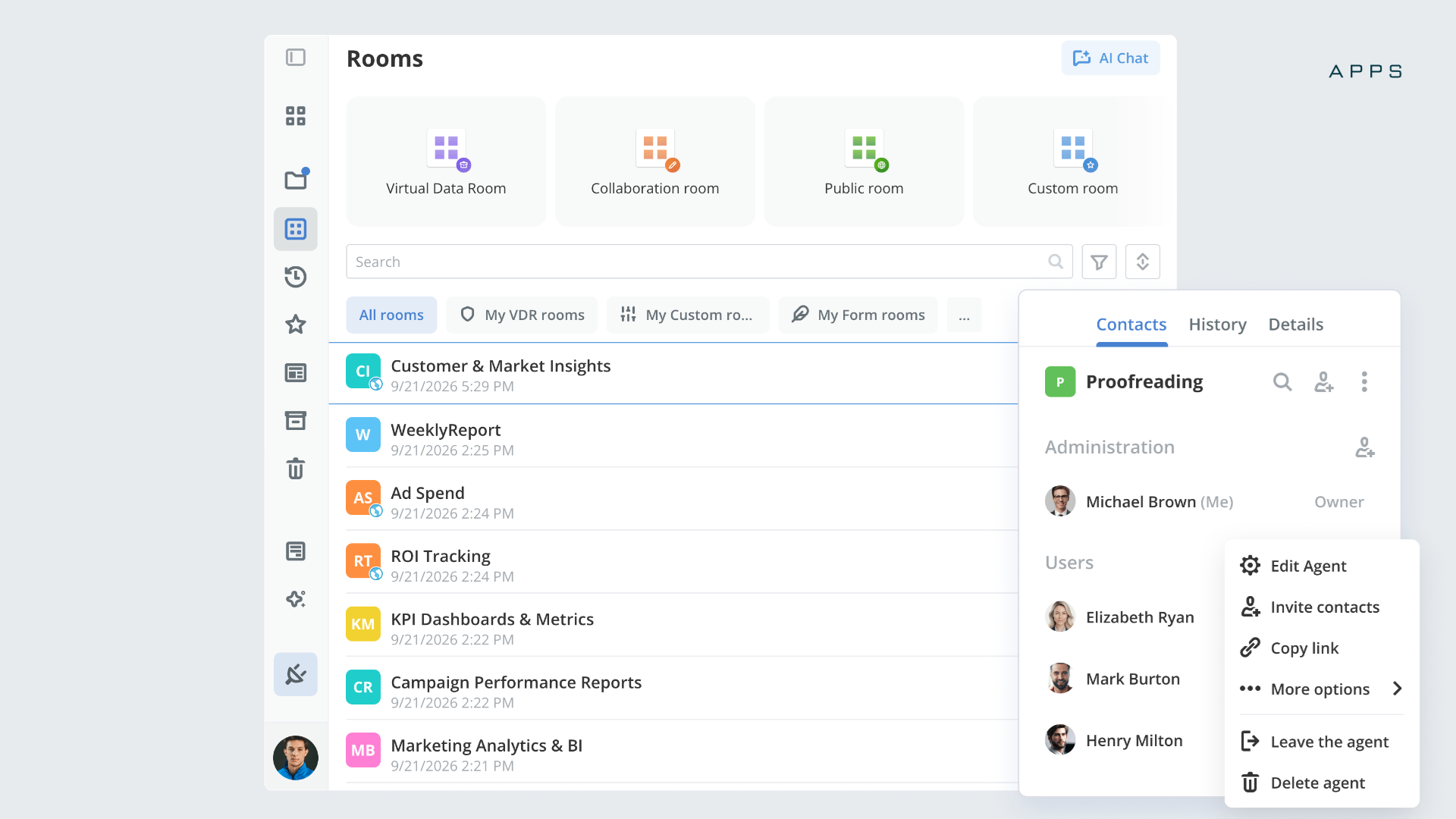Select the Rooms icon in sidebar
The image size is (1456, 819).
click(296, 229)
